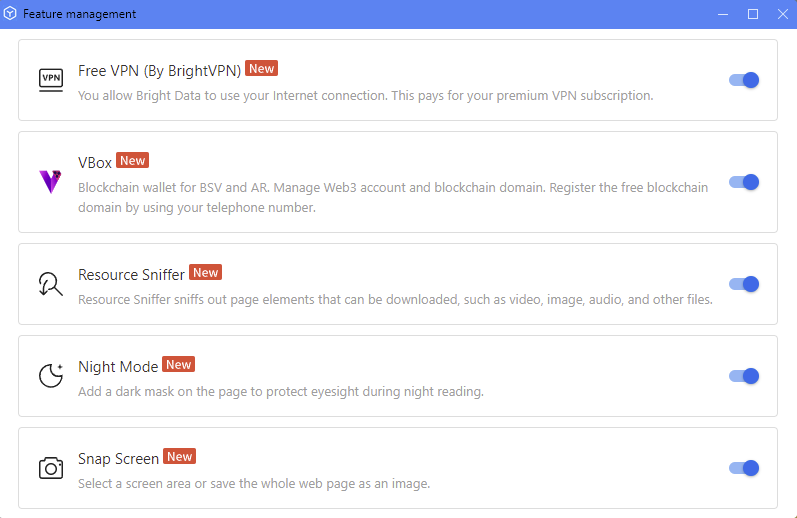Image resolution: width=797 pixels, height=518 pixels.
Task: Close the Feature management window
Action: 783,14
